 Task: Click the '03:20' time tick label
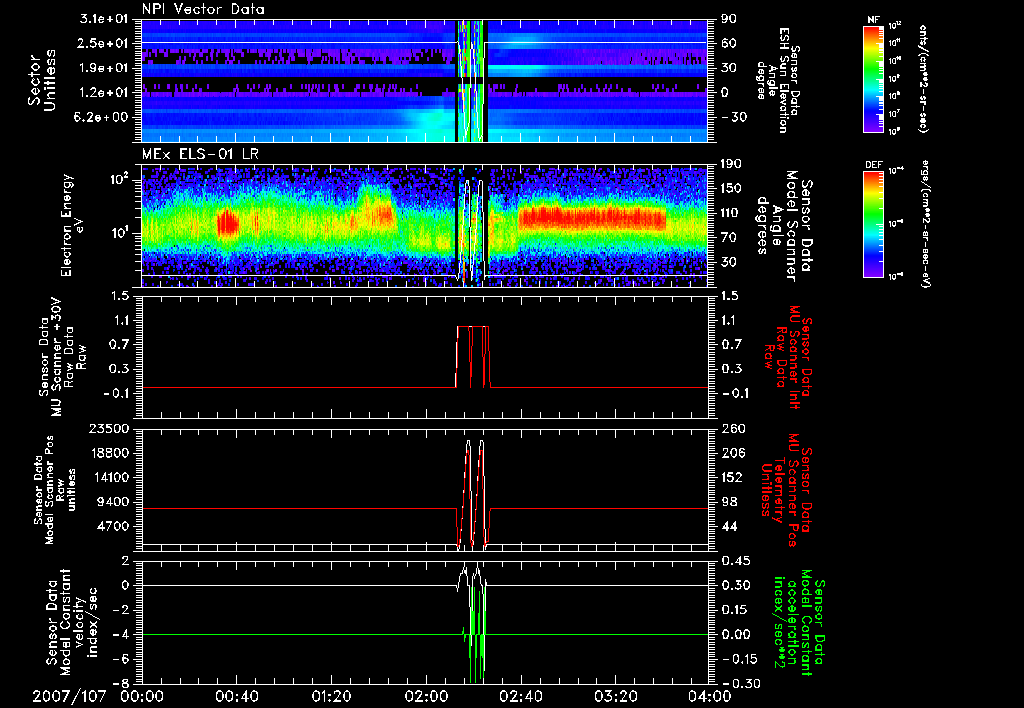(615, 696)
